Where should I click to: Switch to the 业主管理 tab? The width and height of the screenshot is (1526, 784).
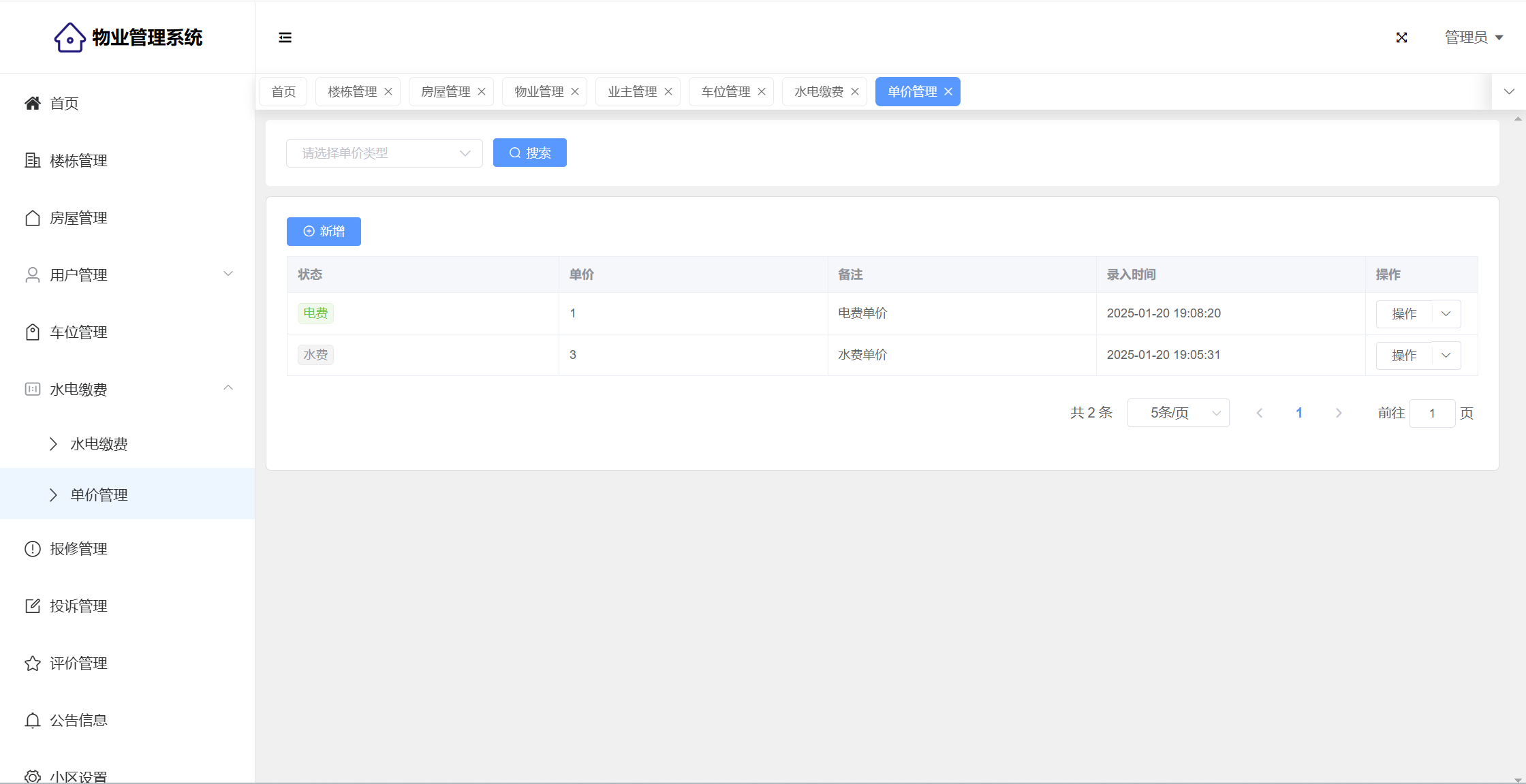click(632, 92)
